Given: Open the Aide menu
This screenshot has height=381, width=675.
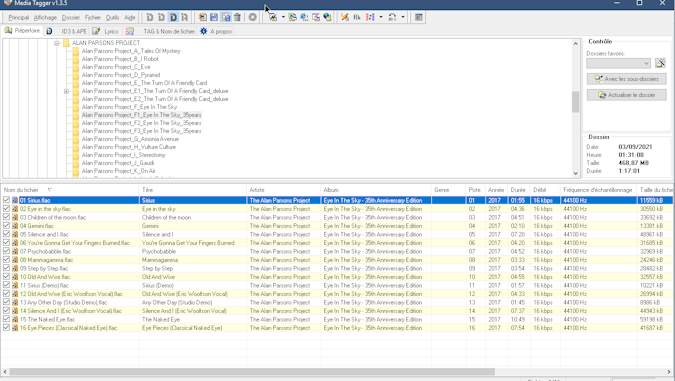Looking at the screenshot, I should 130,18.
